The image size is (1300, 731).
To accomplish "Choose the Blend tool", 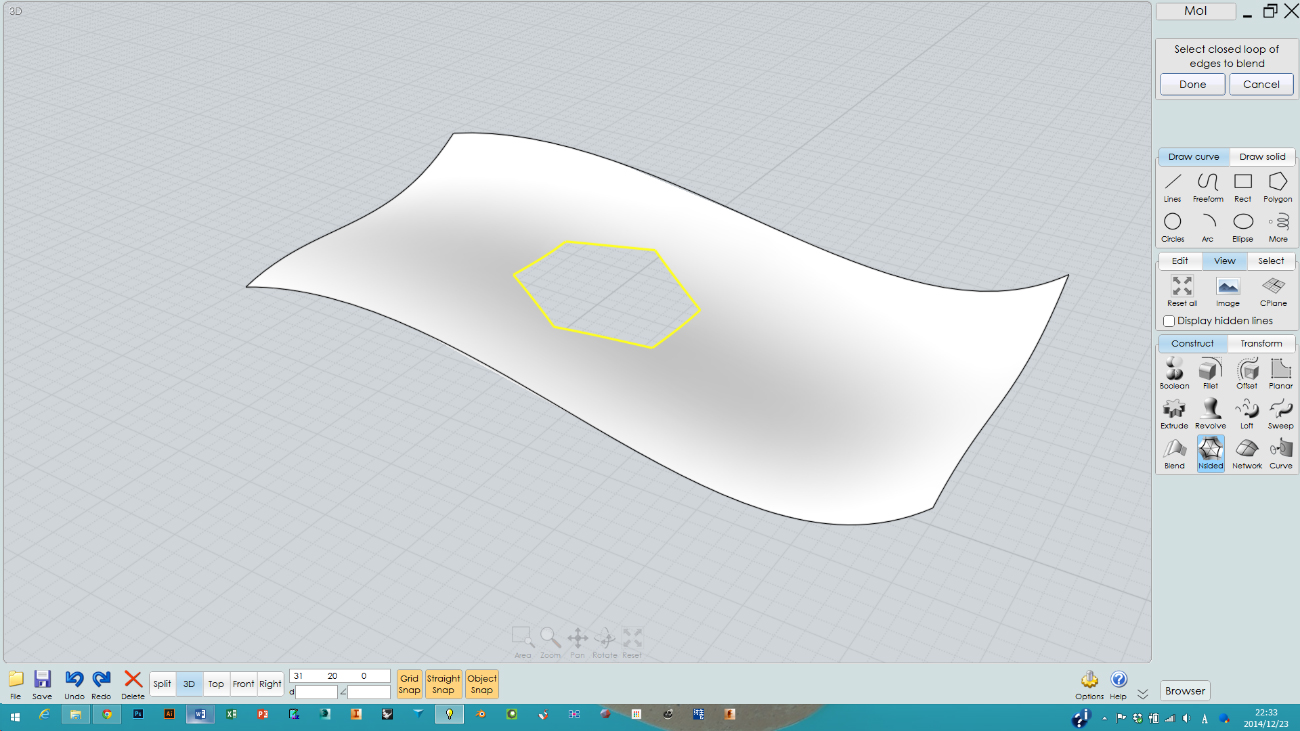I will (1174, 453).
